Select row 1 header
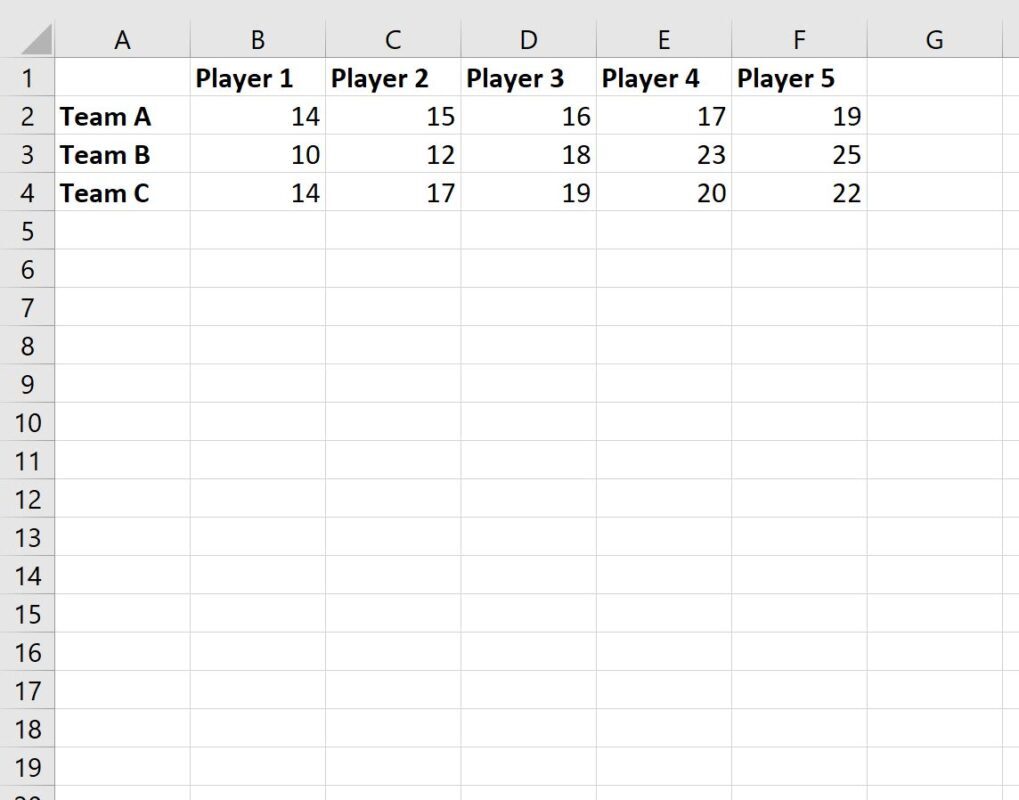Viewport: 1019px width, 800px height. pos(27,77)
